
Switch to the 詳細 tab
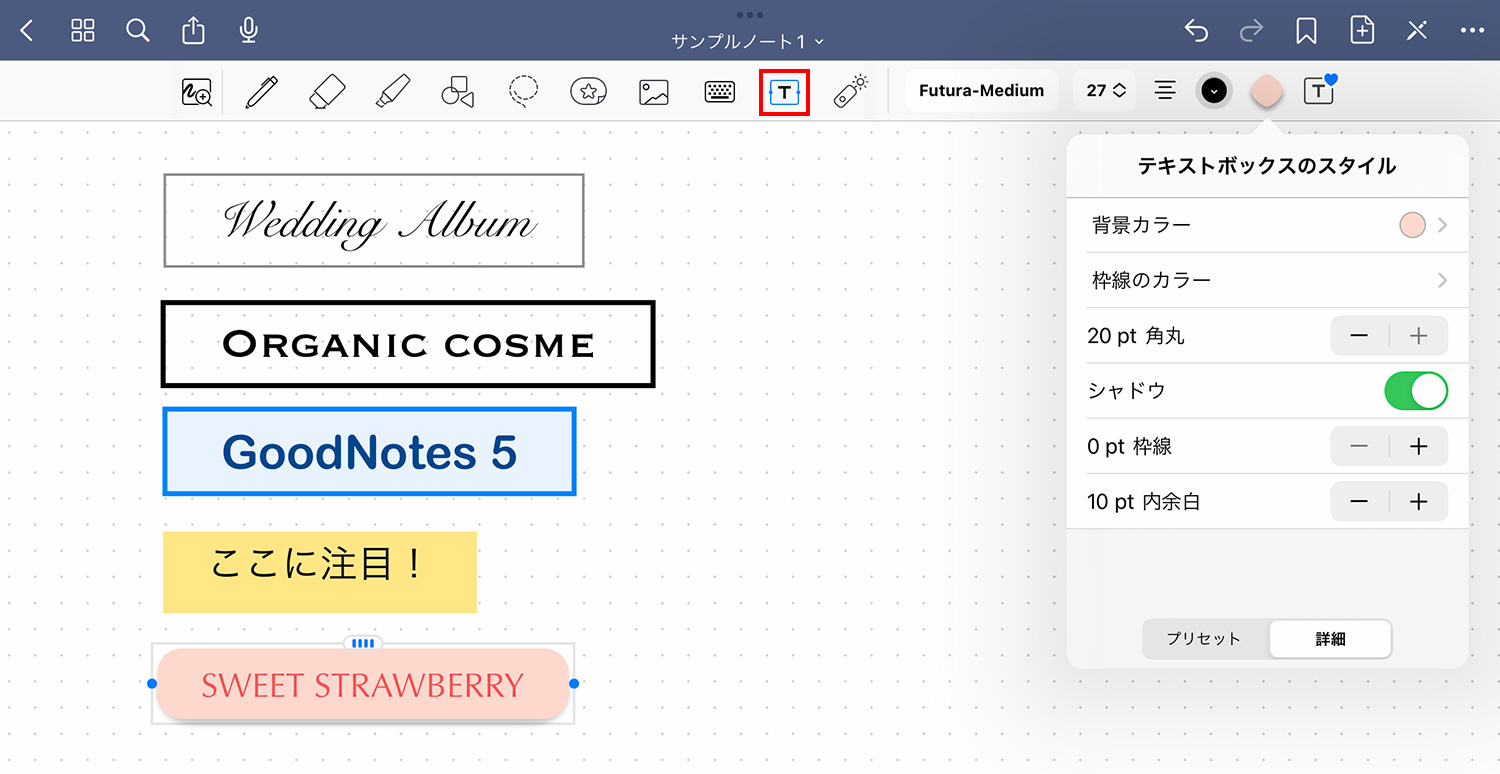pyautogui.click(x=1330, y=639)
